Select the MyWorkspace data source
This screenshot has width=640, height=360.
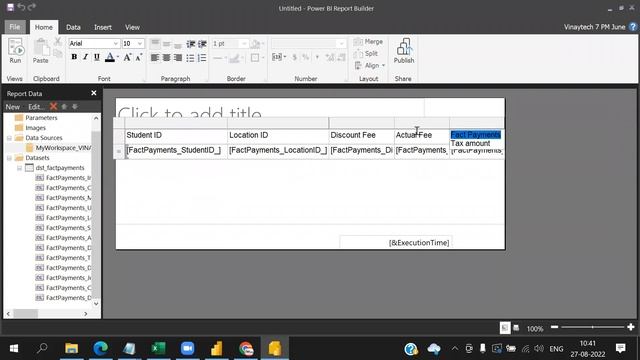(58, 148)
